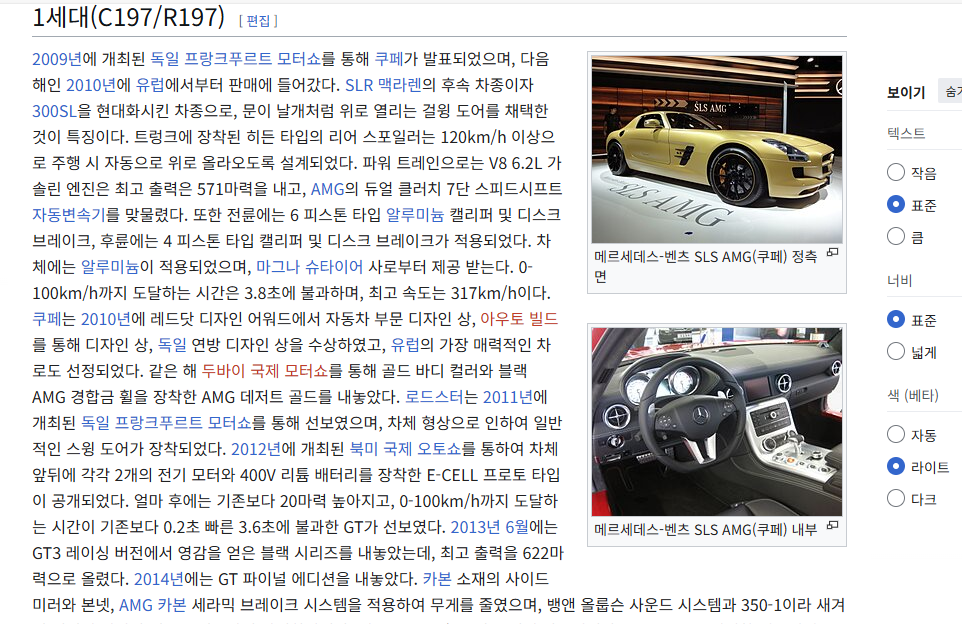The image size is (962, 624).
Task: Open the 2011년 link
Action: click(507, 397)
